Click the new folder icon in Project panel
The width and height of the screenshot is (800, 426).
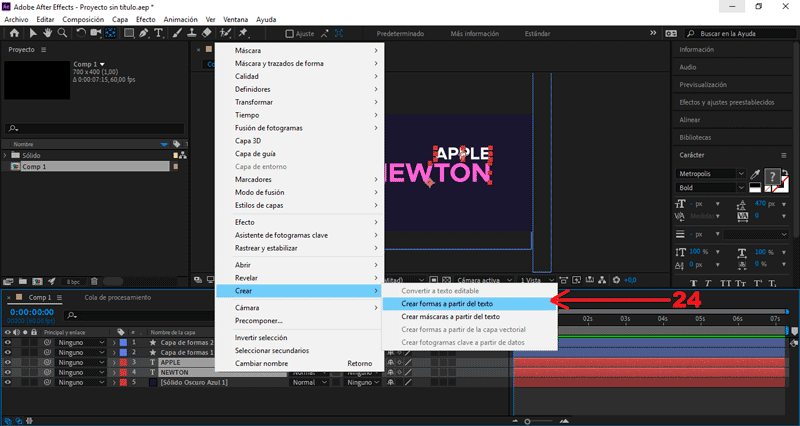[22, 281]
